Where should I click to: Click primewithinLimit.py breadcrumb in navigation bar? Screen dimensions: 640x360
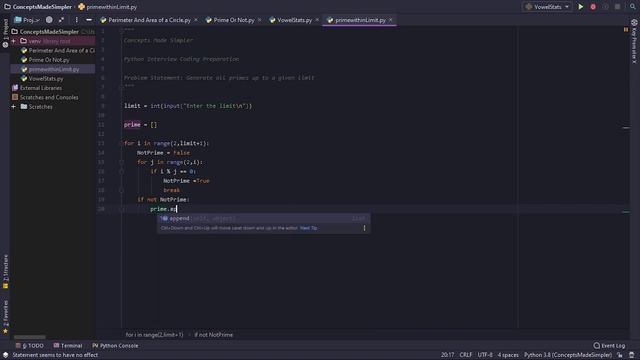tap(107, 7)
